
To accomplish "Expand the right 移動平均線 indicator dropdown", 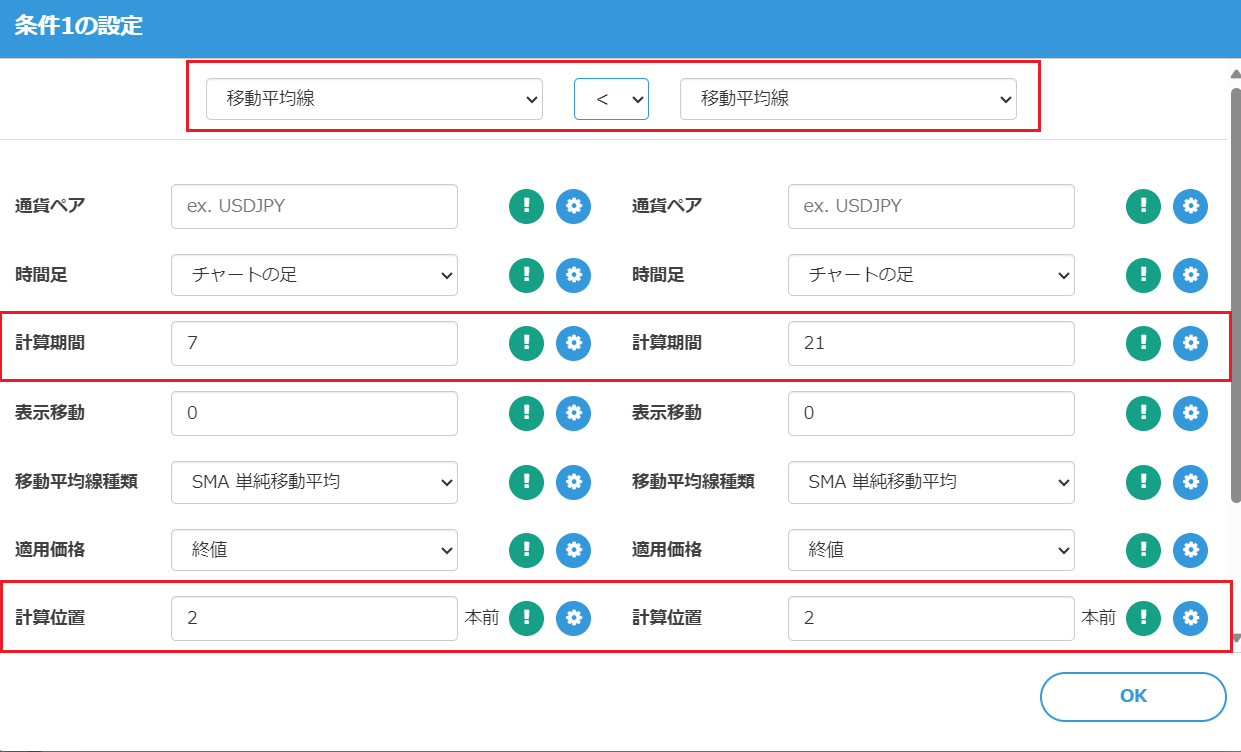I will (848, 99).
